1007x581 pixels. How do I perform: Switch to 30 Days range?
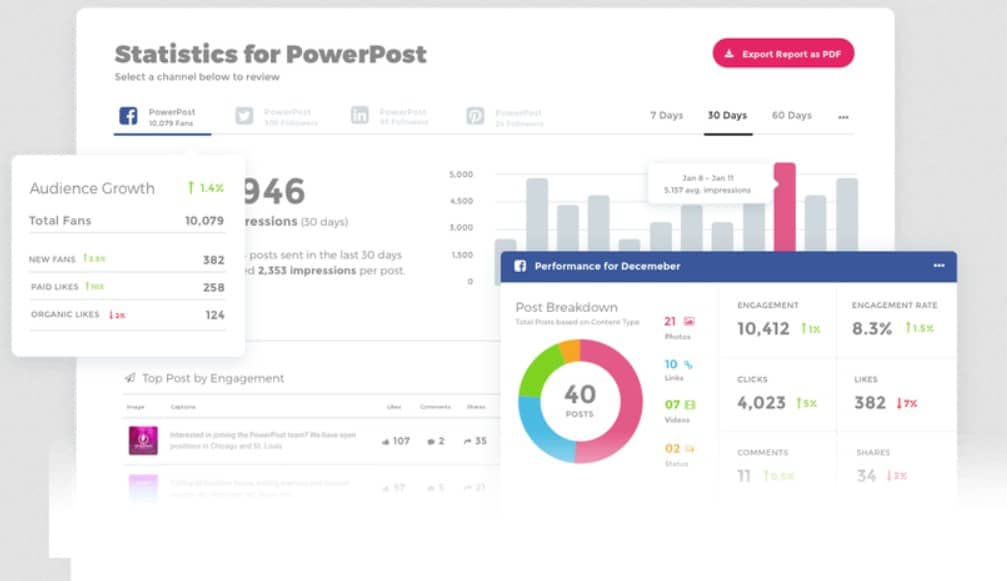tap(727, 116)
